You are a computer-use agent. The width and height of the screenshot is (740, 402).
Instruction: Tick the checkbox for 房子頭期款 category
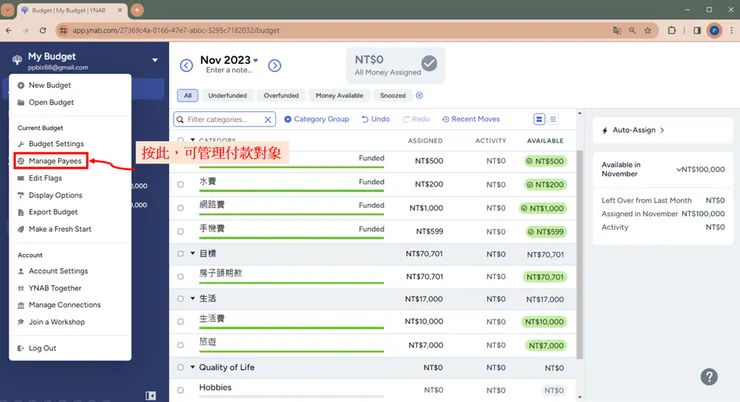click(180, 276)
